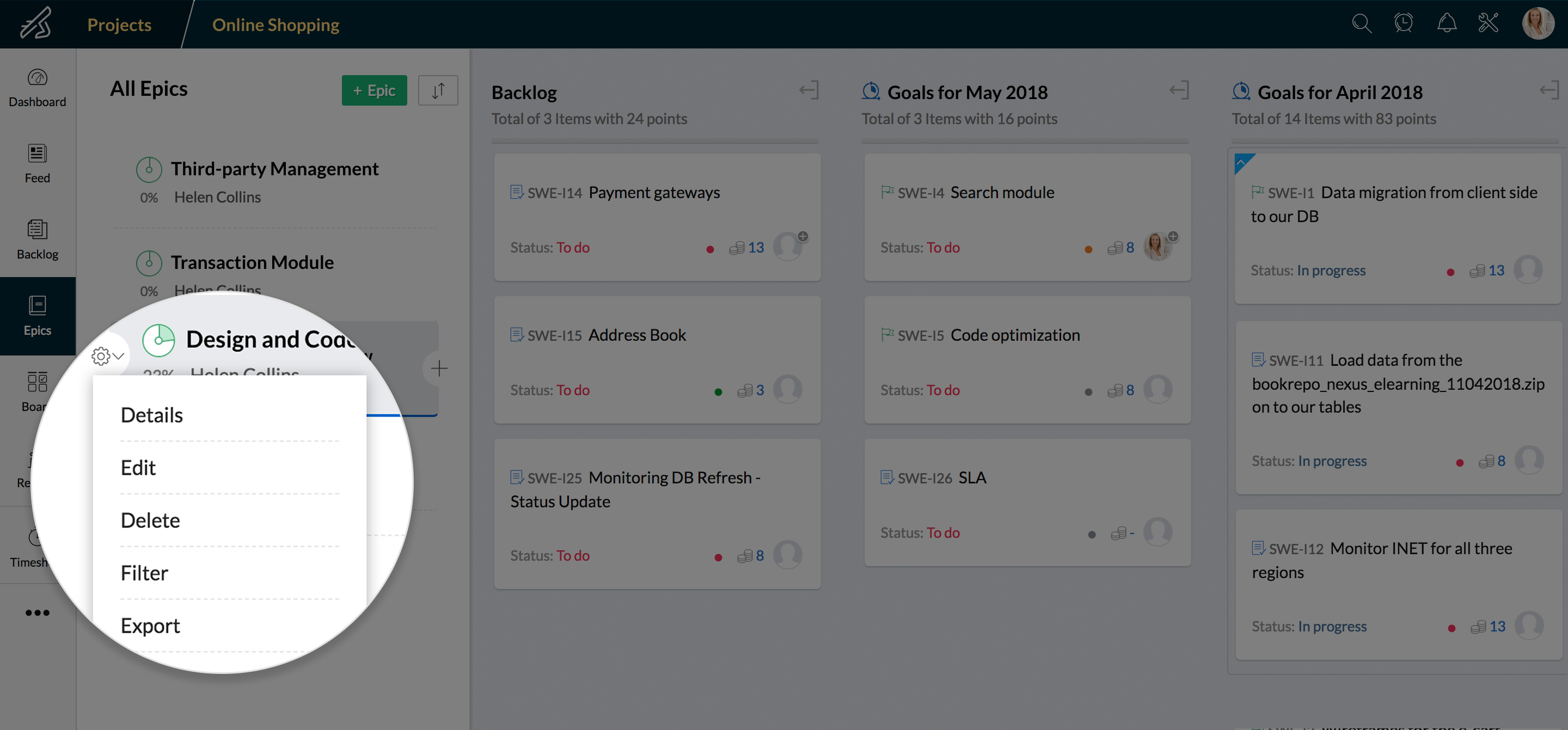Click the green + Epic button

pyautogui.click(x=373, y=90)
